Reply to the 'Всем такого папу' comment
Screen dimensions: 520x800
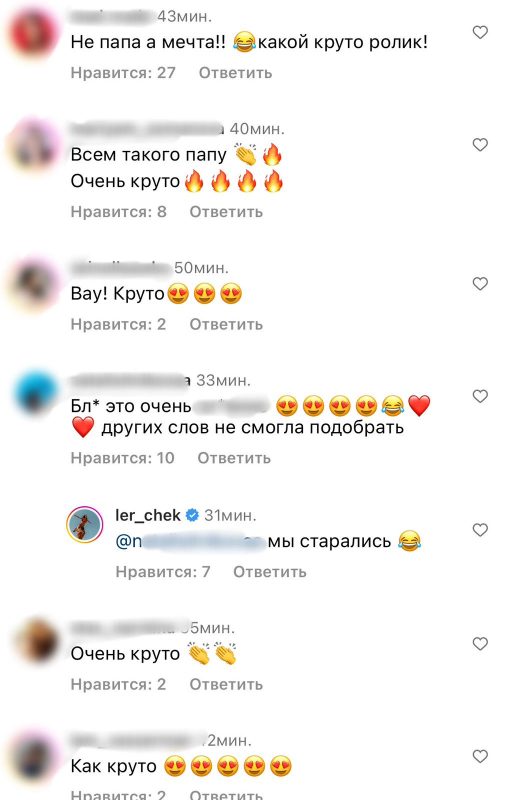(226, 212)
